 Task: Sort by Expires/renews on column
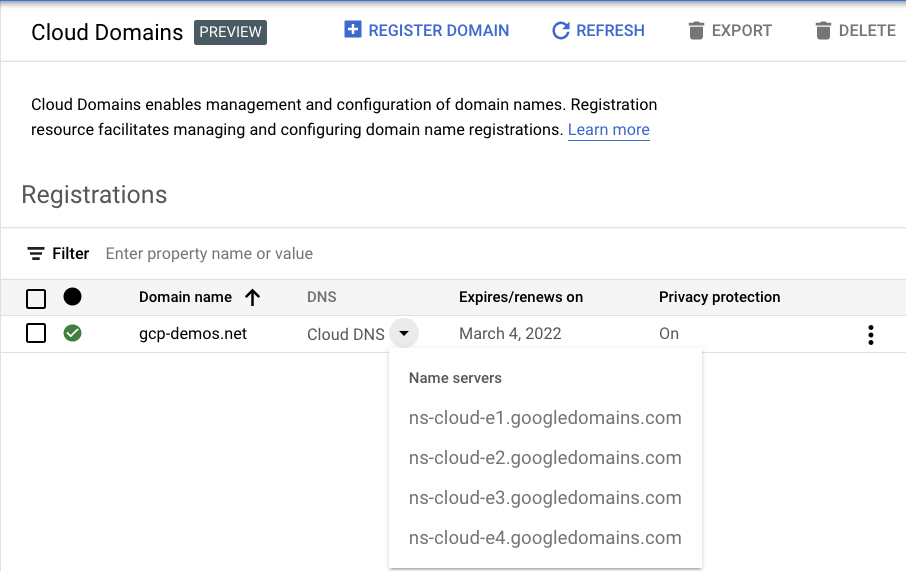520,297
